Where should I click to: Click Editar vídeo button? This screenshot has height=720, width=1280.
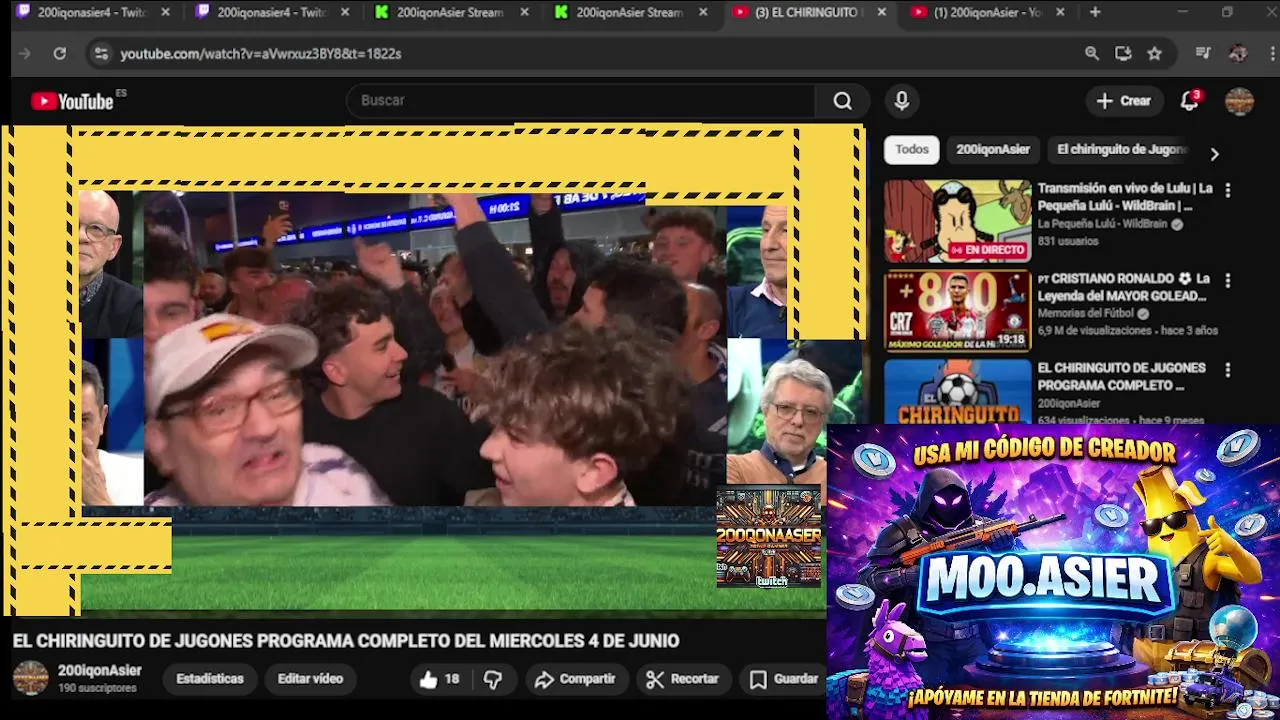[310, 679]
